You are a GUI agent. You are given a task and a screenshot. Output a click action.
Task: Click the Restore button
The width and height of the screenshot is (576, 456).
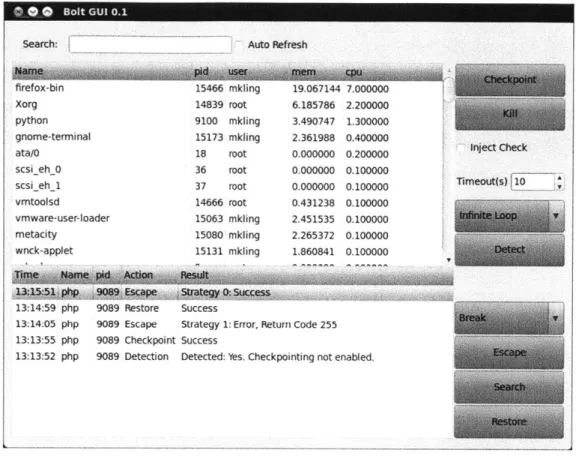tap(509, 421)
